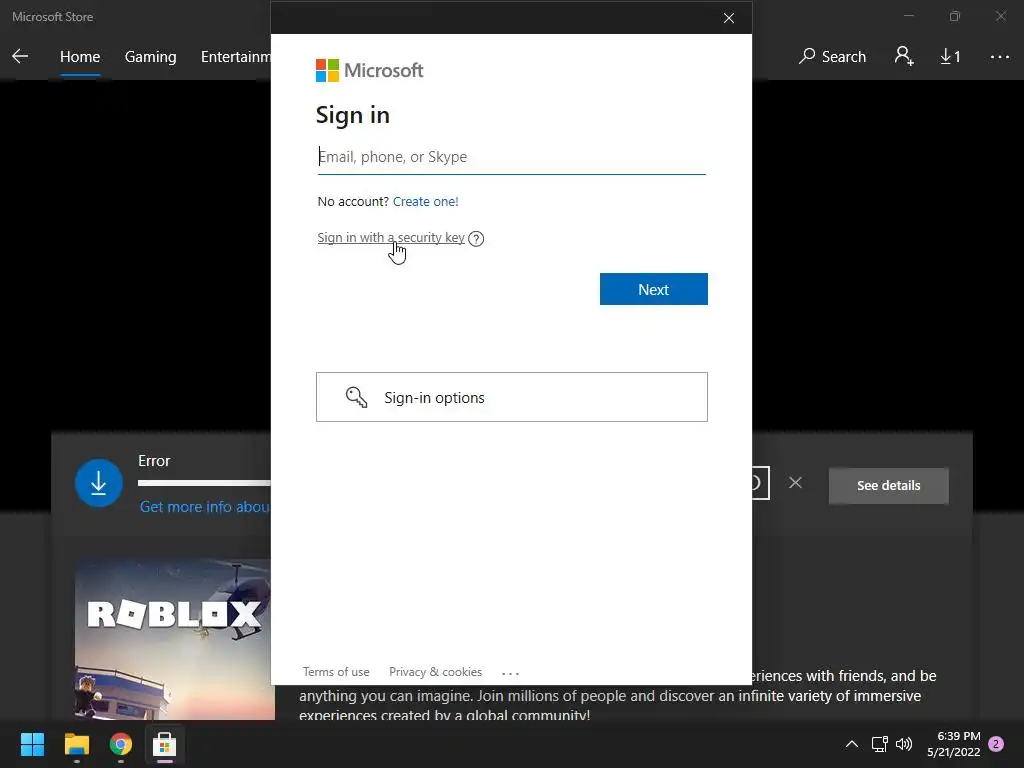Focus the Email, phone, or Skype field

(x=511, y=157)
